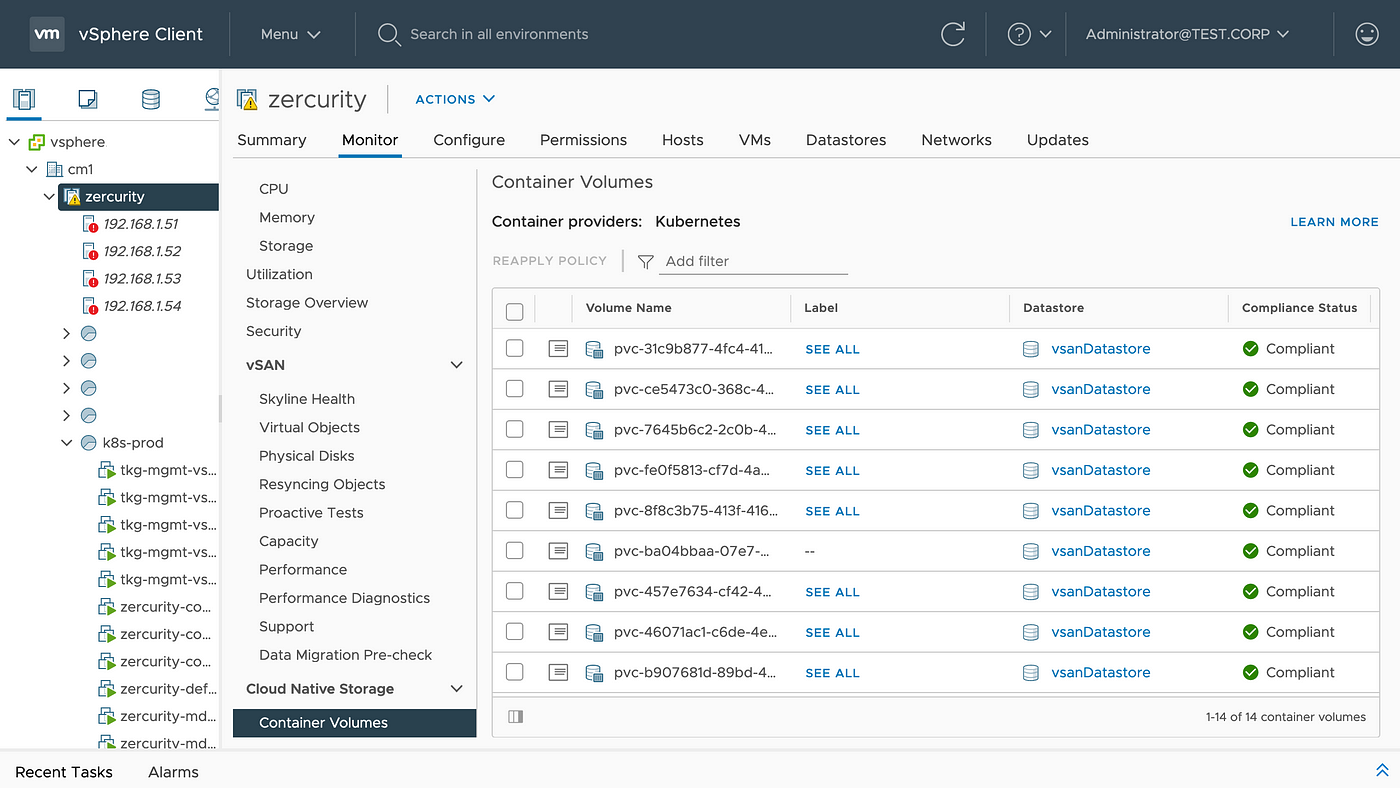Open Hosts and Clusters inventory view icon
This screenshot has height=788, width=1400.
[x=24, y=99]
